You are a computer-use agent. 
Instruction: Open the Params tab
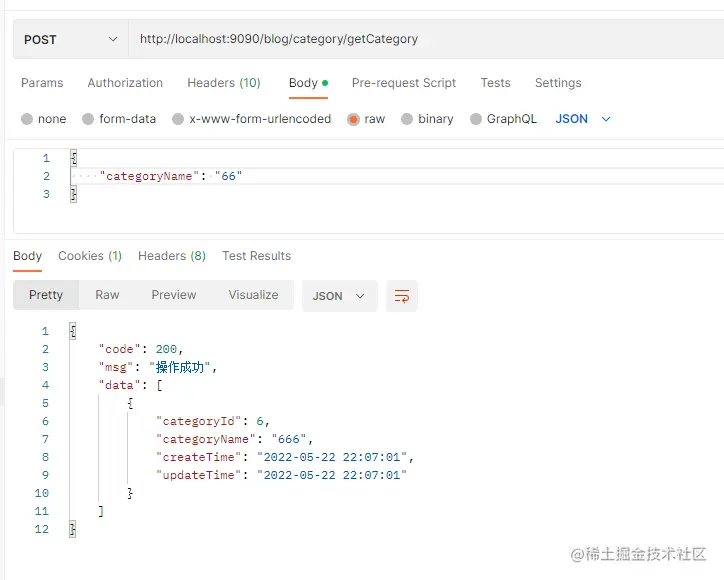pos(42,83)
